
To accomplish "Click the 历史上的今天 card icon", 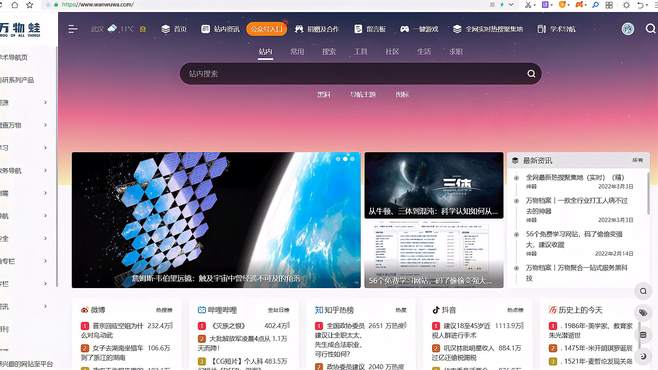I will coord(553,310).
